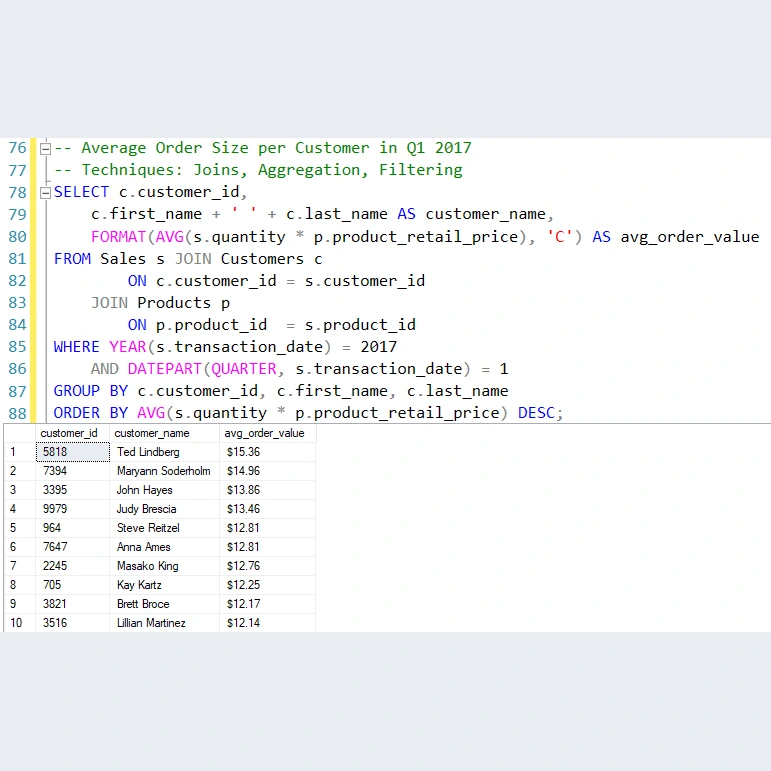
Task: Click the year value 2017 on line 85
Action: pos(379,347)
